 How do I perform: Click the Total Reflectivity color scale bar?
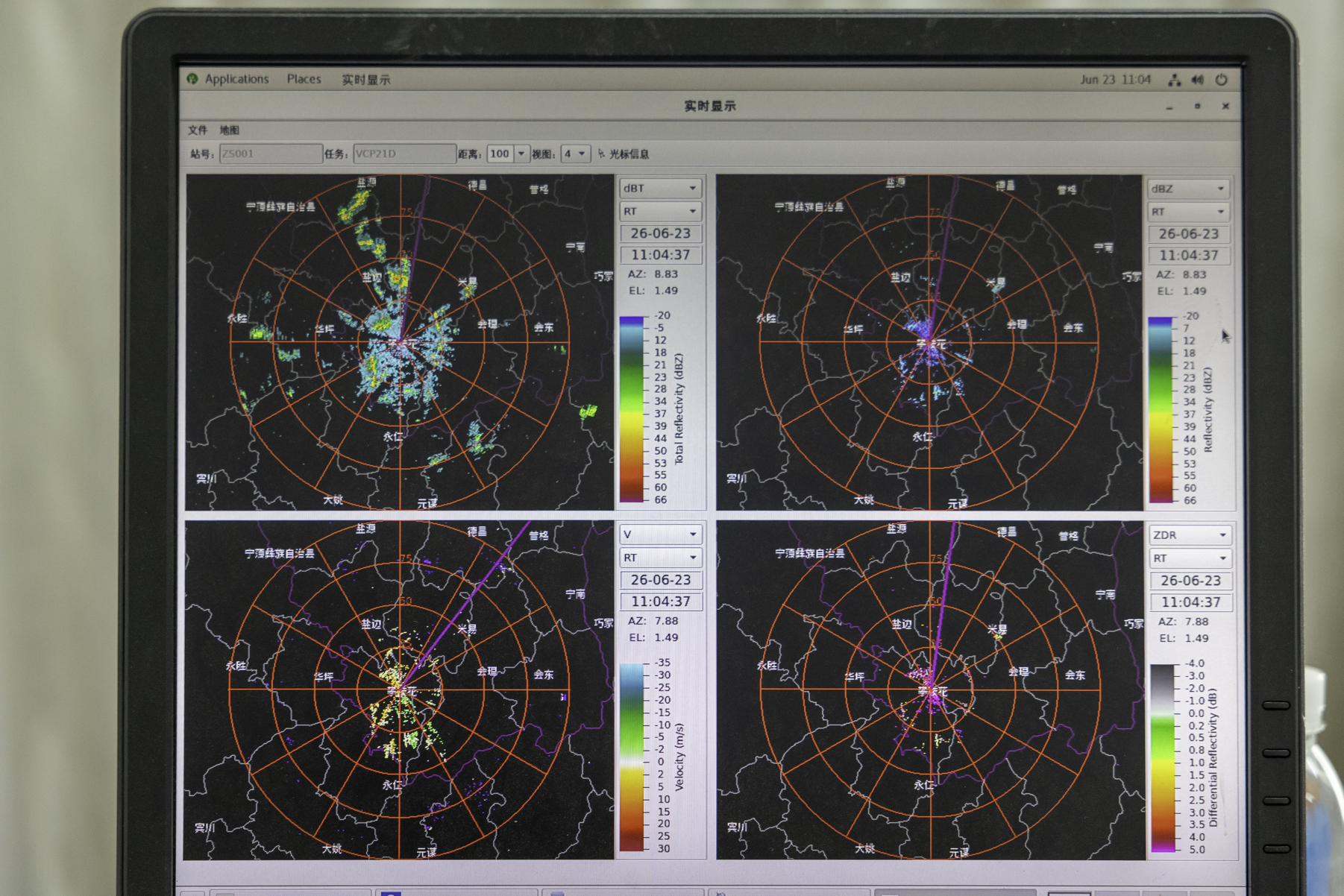632,408
